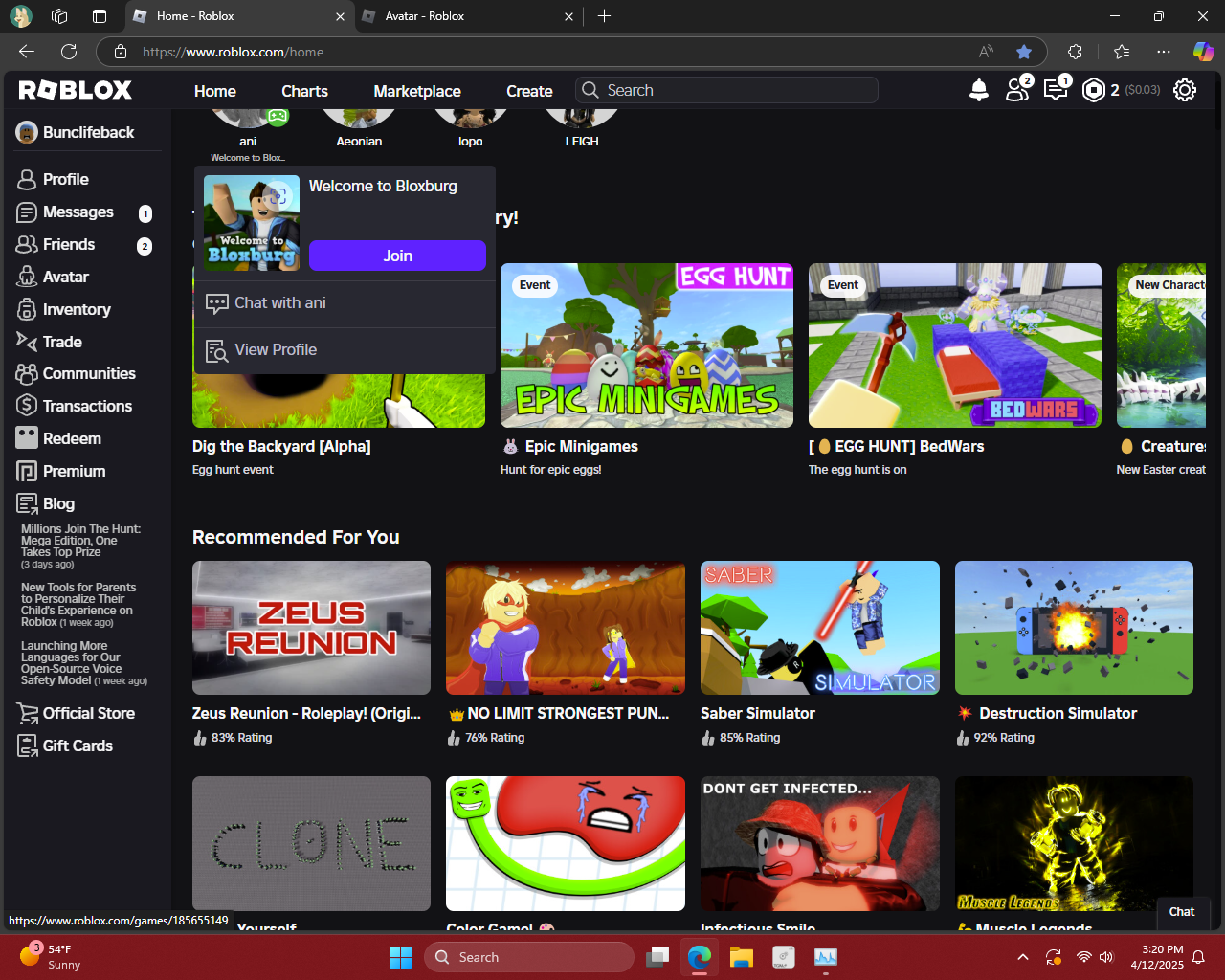Viewport: 1225px width, 980px height.
Task: Open the Destruction Simulator thumbnail
Action: [1074, 628]
